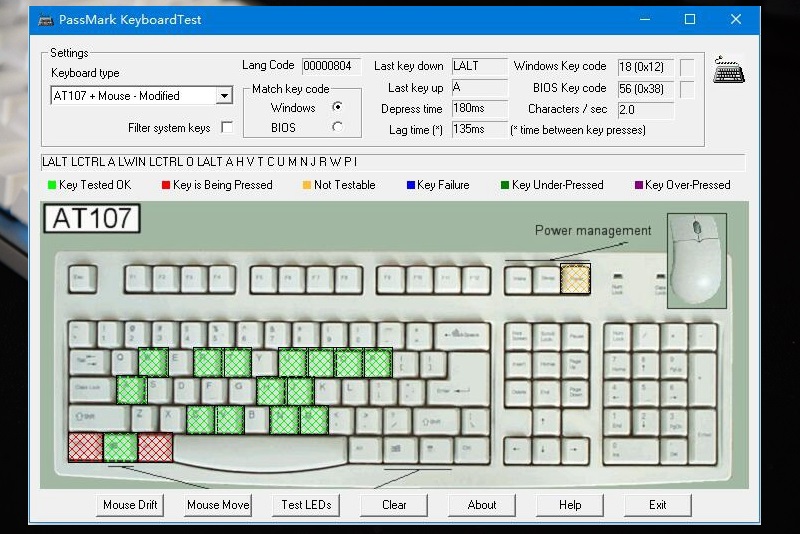800x534 pixels.
Task: Click the green-hatched A key
Action: coord(132,390)
